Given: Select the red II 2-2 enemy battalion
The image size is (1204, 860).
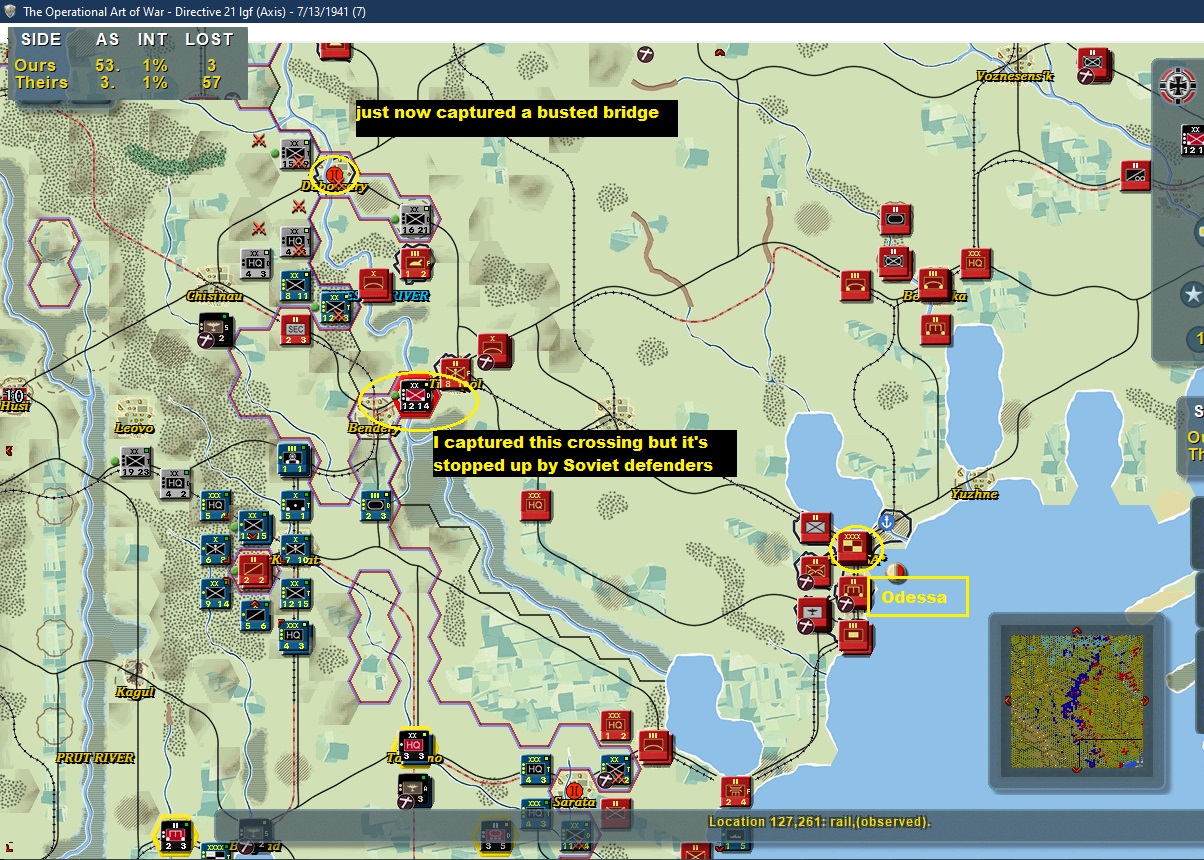Looking at the screenshot, I should click(253, 571).
